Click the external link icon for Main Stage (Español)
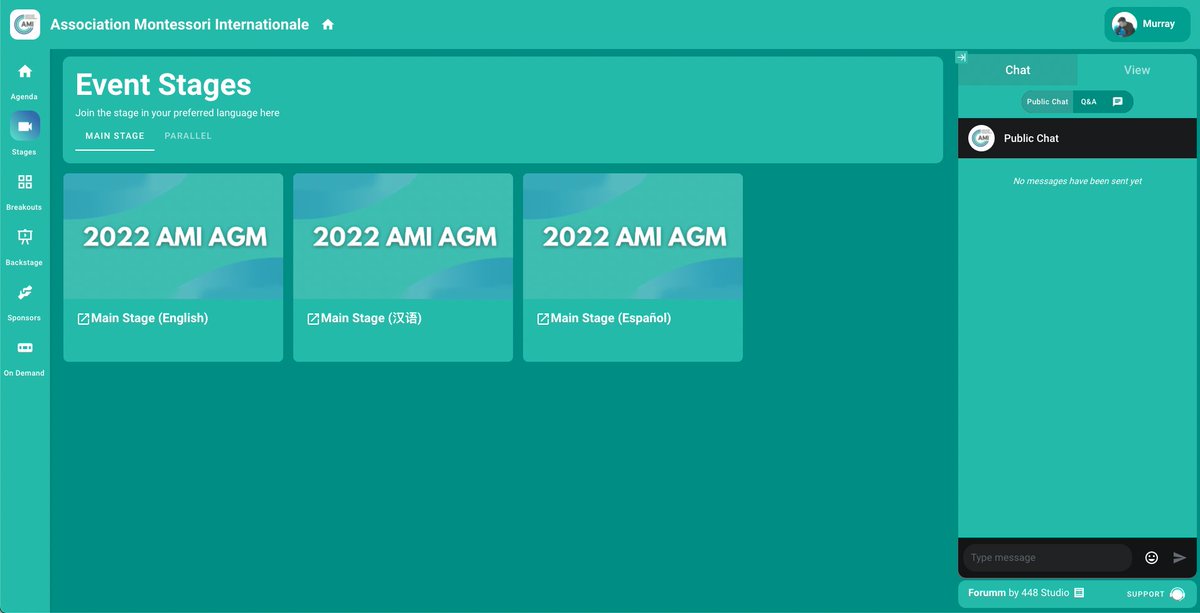Image resolution: width=1200 pixels, height=613 pixels. tap(543, 319)
